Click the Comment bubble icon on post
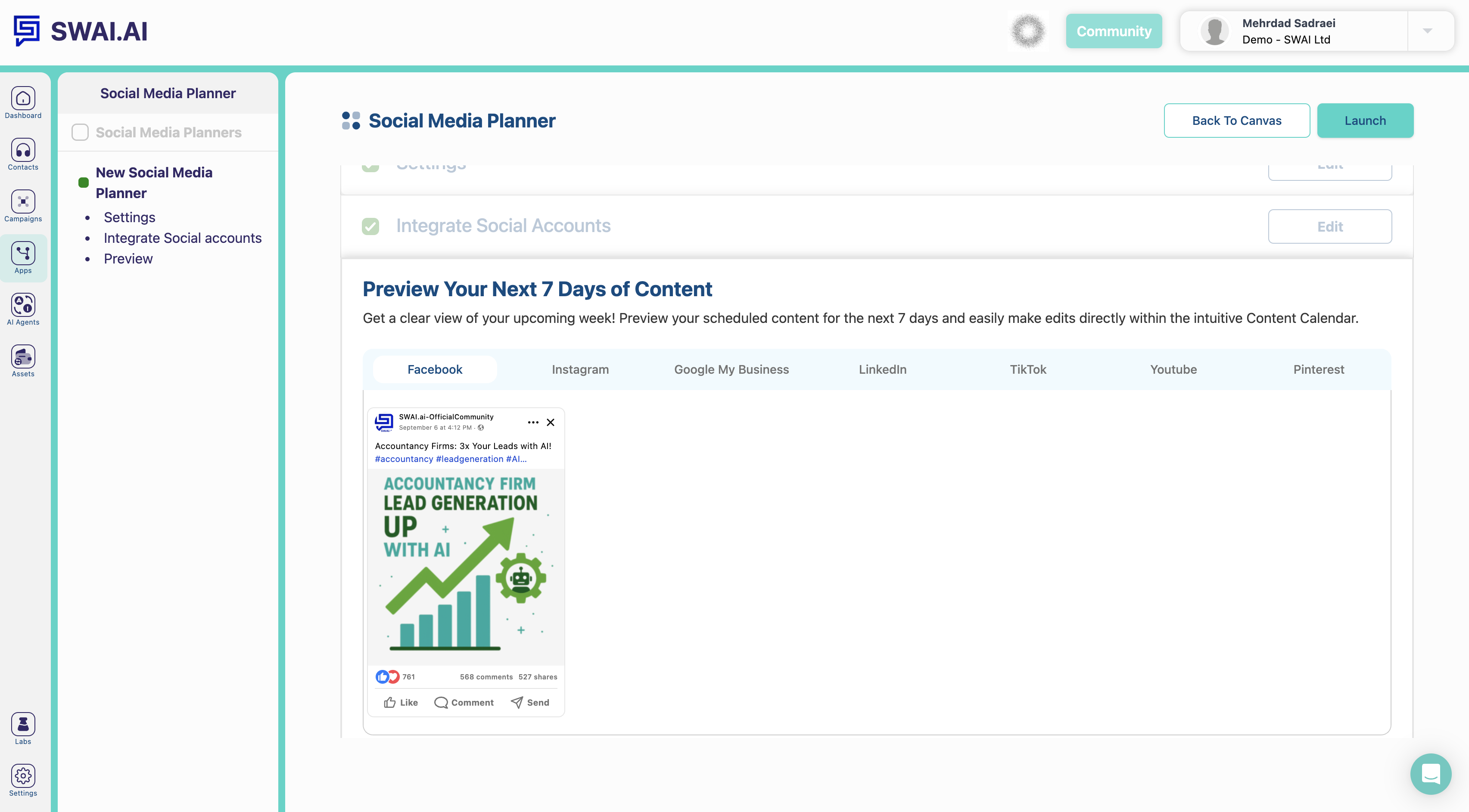1469x812 pixels. point(441,702)
